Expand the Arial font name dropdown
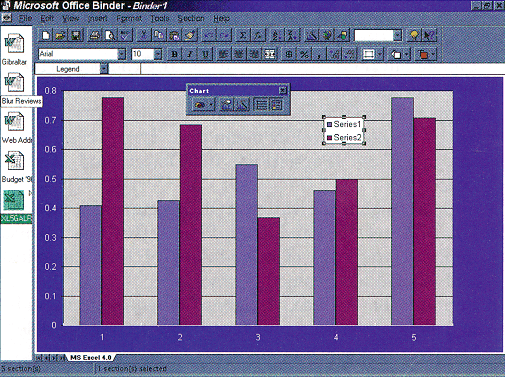Viewport: 505px width, 377px height. (122, 54)
